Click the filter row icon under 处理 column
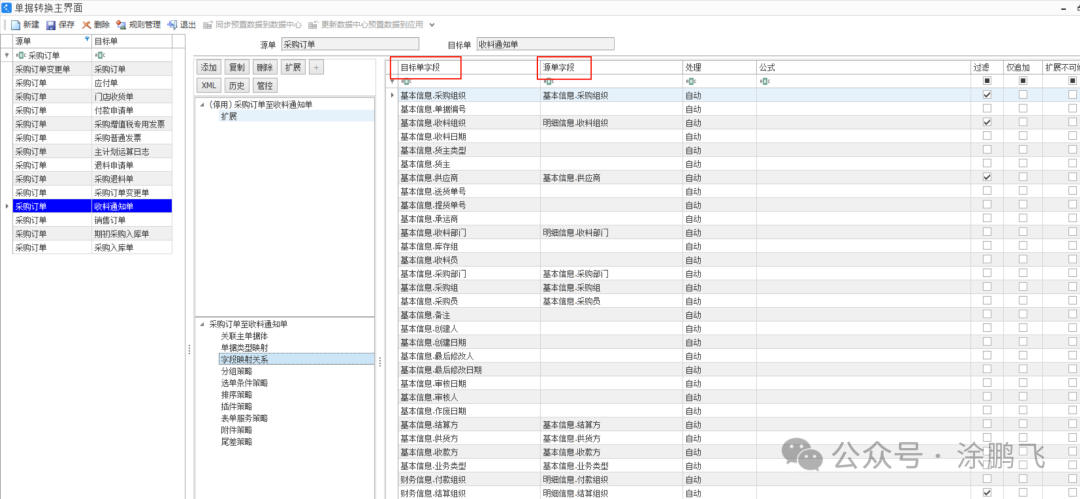 689,81
